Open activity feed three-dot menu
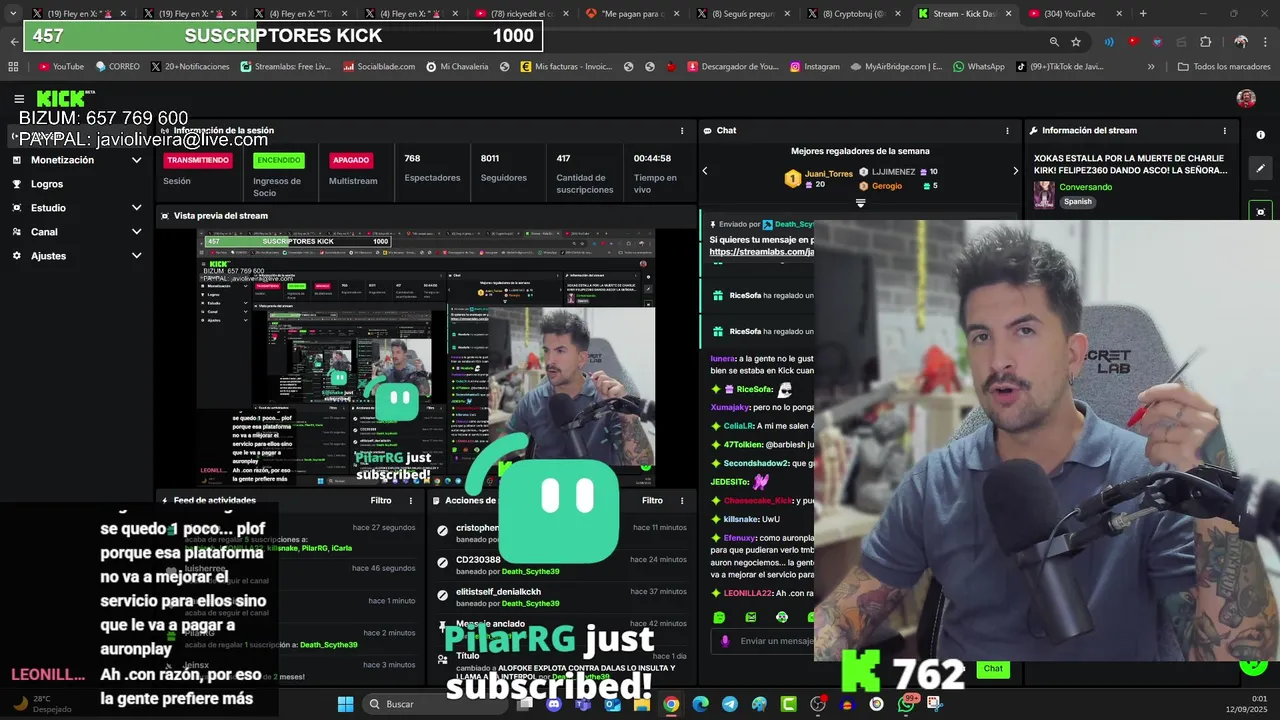 (x=410, y=501)
